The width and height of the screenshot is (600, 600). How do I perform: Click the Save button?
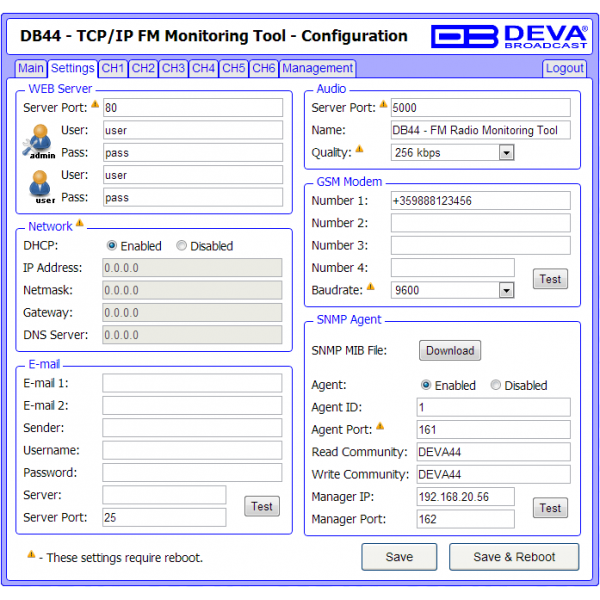tap(399, 557)
